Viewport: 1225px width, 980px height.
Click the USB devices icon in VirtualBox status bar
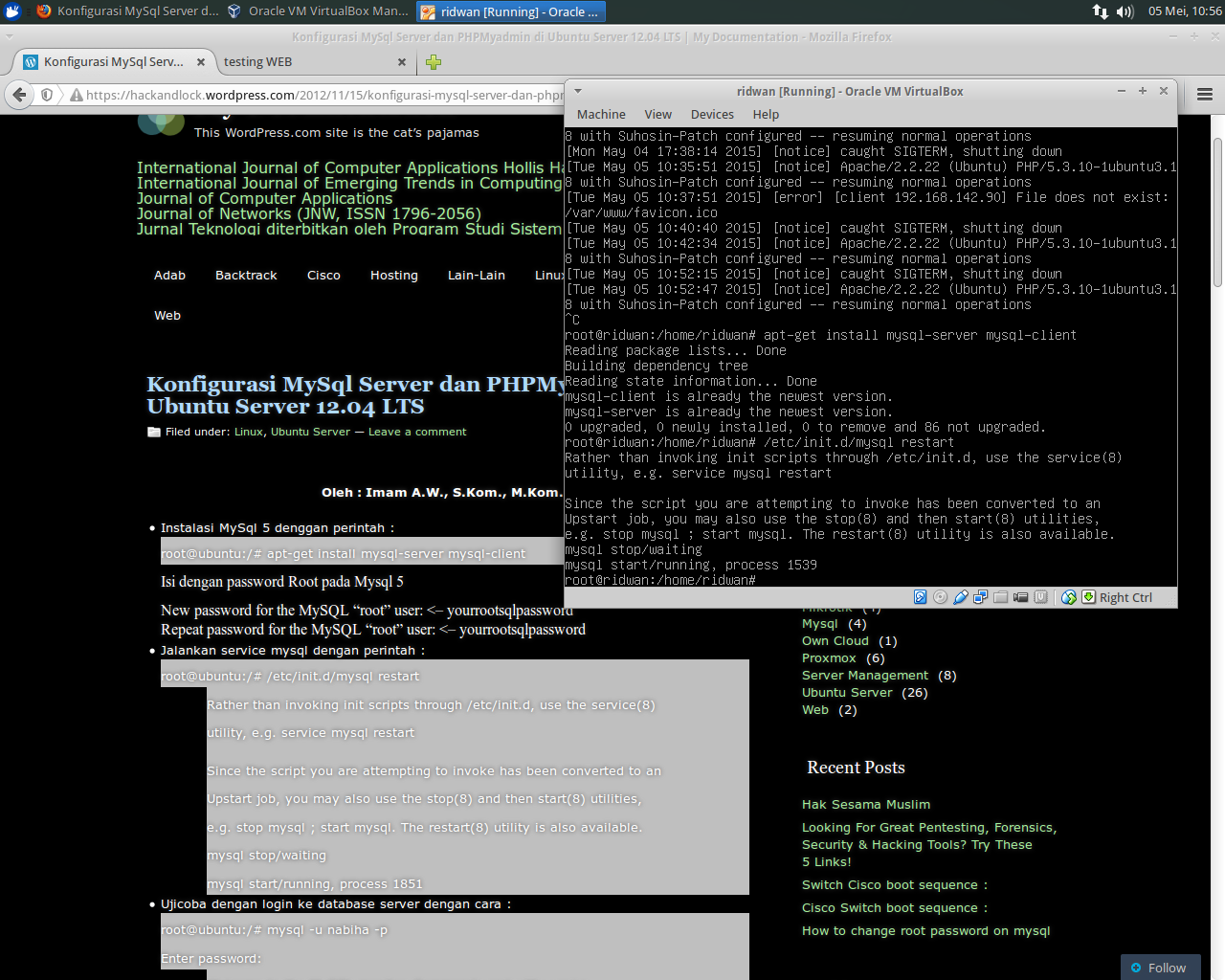tap(961, 597)
